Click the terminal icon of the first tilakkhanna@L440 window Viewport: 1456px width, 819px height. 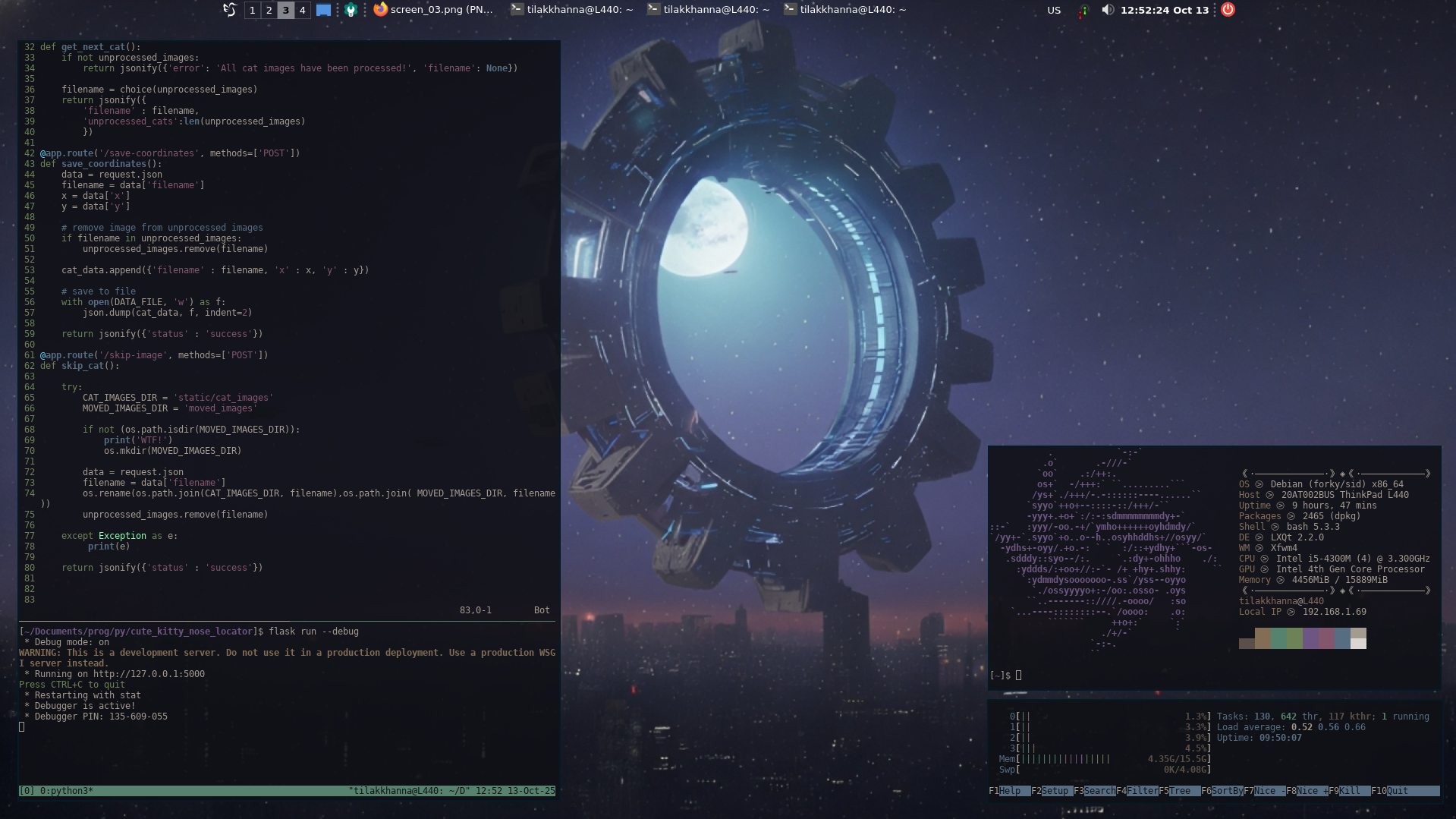pyautogui.click(x=517, y=10)
